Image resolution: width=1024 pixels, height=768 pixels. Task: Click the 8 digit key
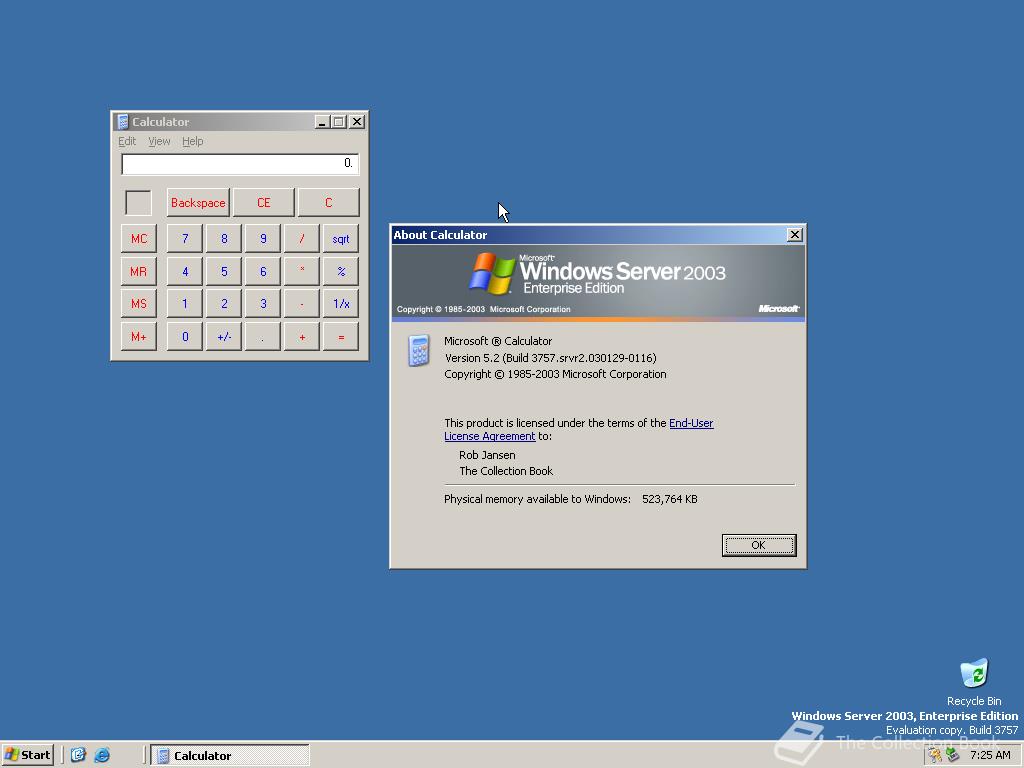(x=224, y=238)
